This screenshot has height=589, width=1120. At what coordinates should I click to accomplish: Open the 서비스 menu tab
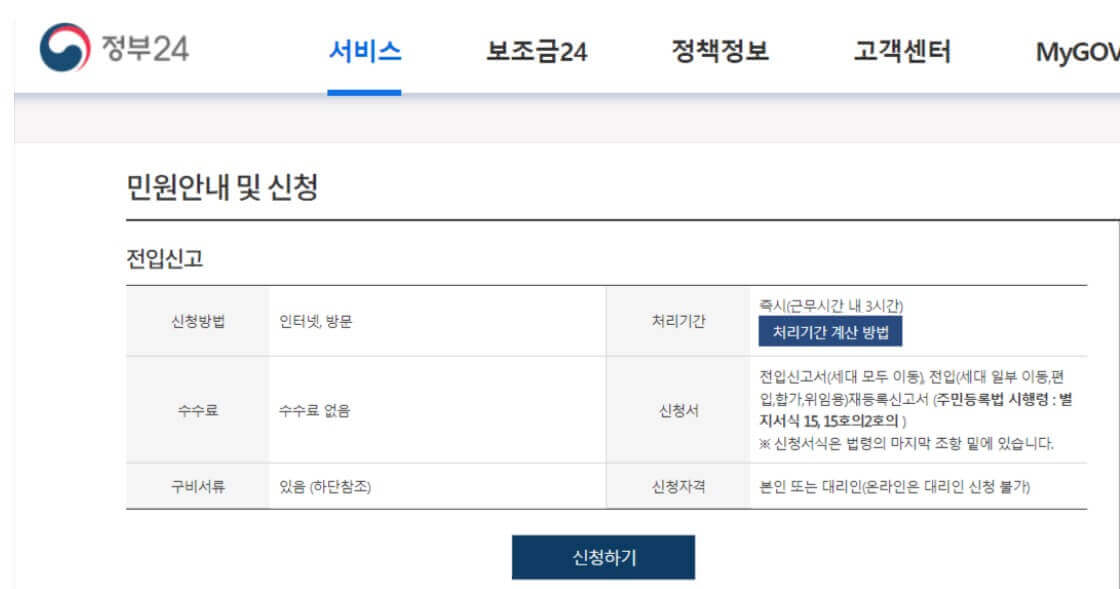[364, 51]
